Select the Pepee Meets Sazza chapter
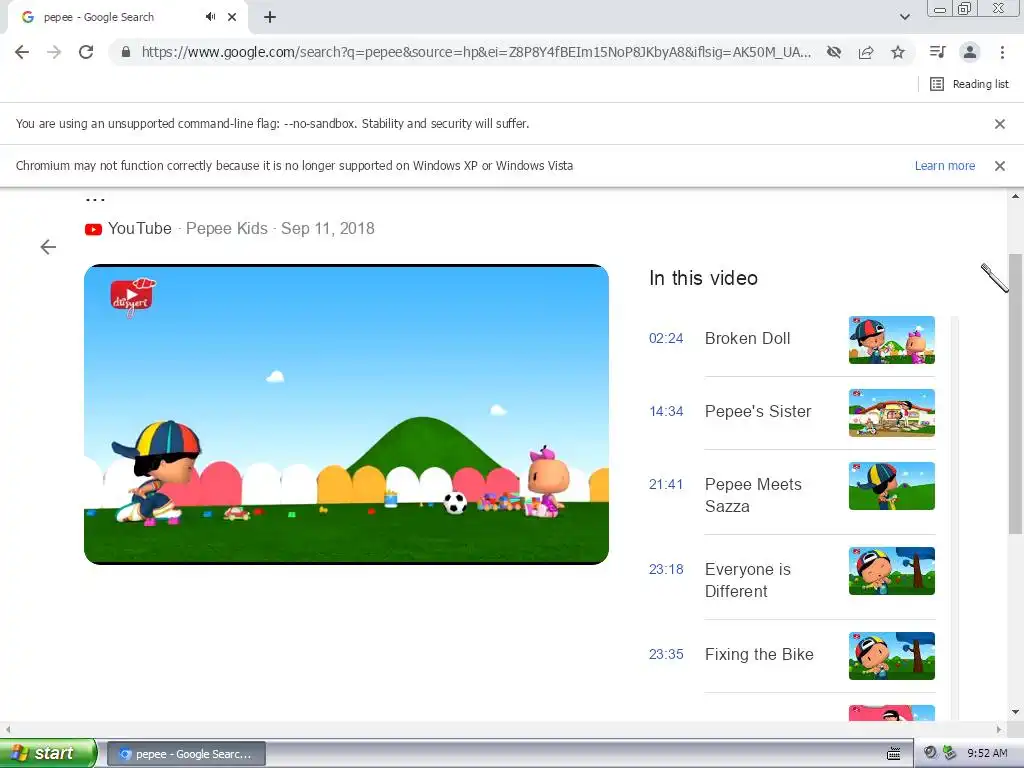This screenshot has width=1024, height=768. [753, 495]
